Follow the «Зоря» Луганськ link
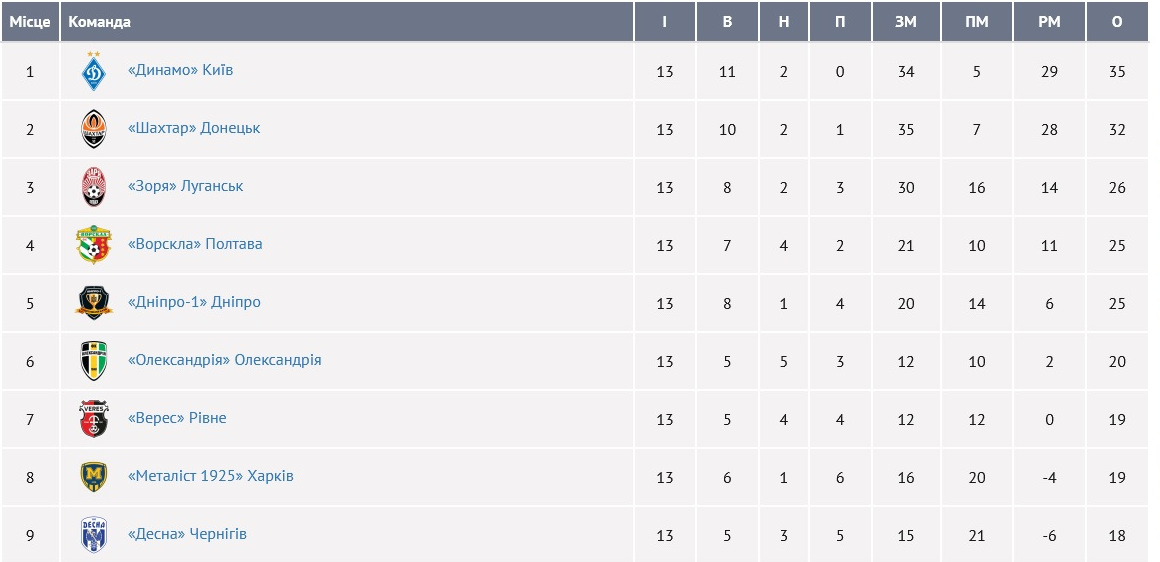The image size is (1160, 562). click(186, 187)
